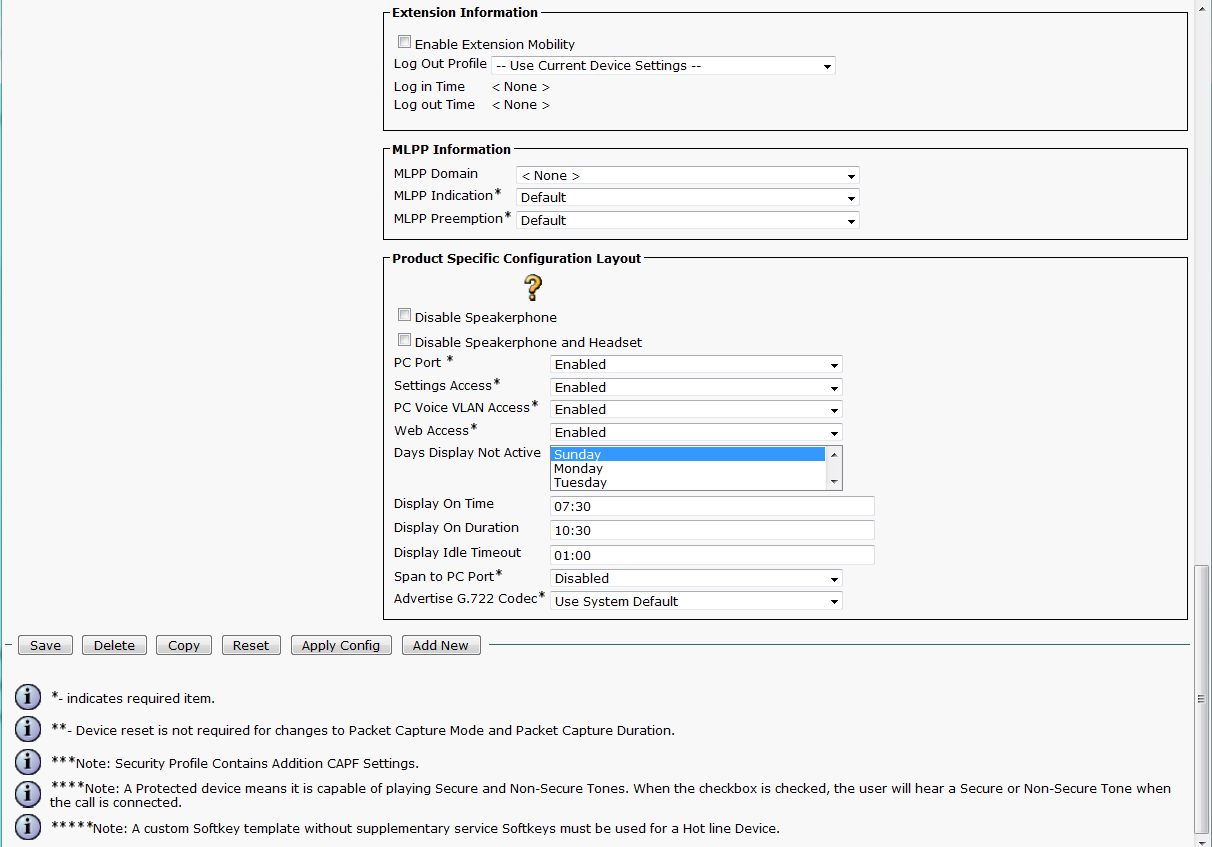Open the Log Out Profile dropdown
Screen dimensions: 1212x847
pyautogui.click(x=663, y=66)
